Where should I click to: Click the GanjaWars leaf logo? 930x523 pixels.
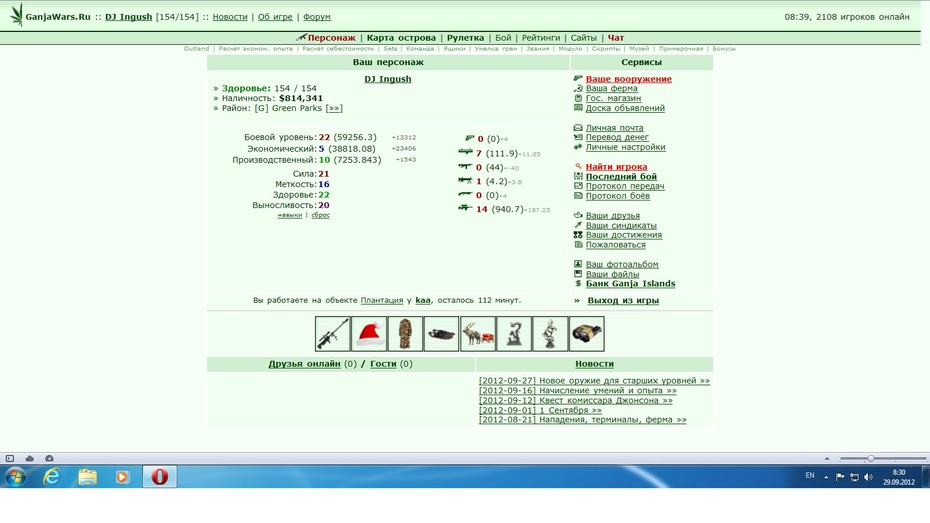tap(17, 15)
